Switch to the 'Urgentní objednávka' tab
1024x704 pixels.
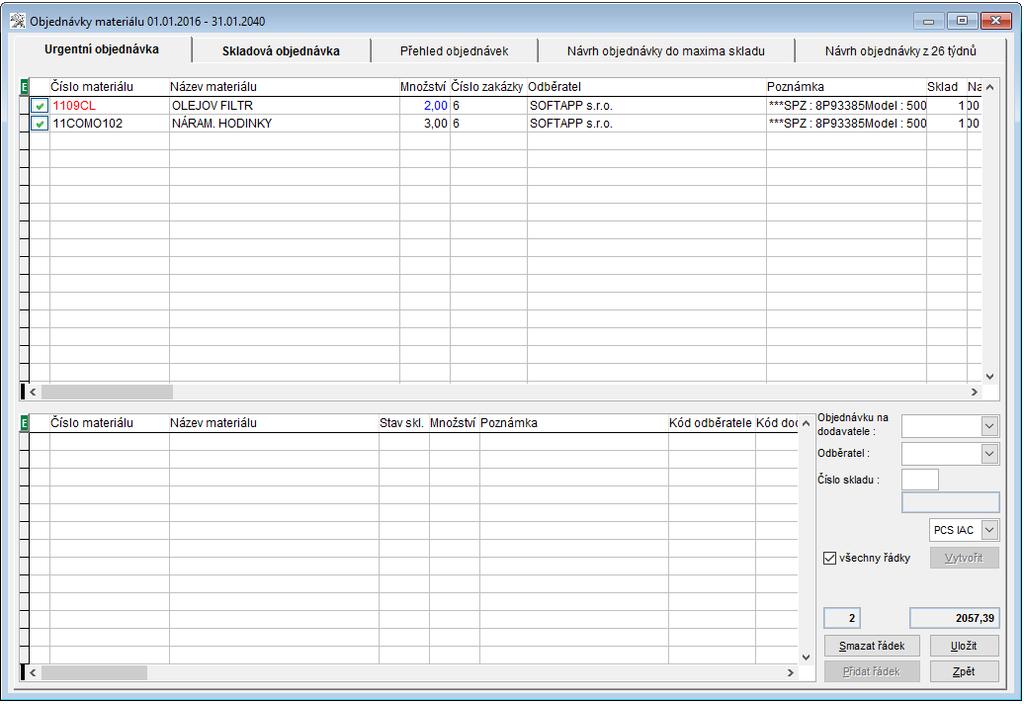click(101, 50)
